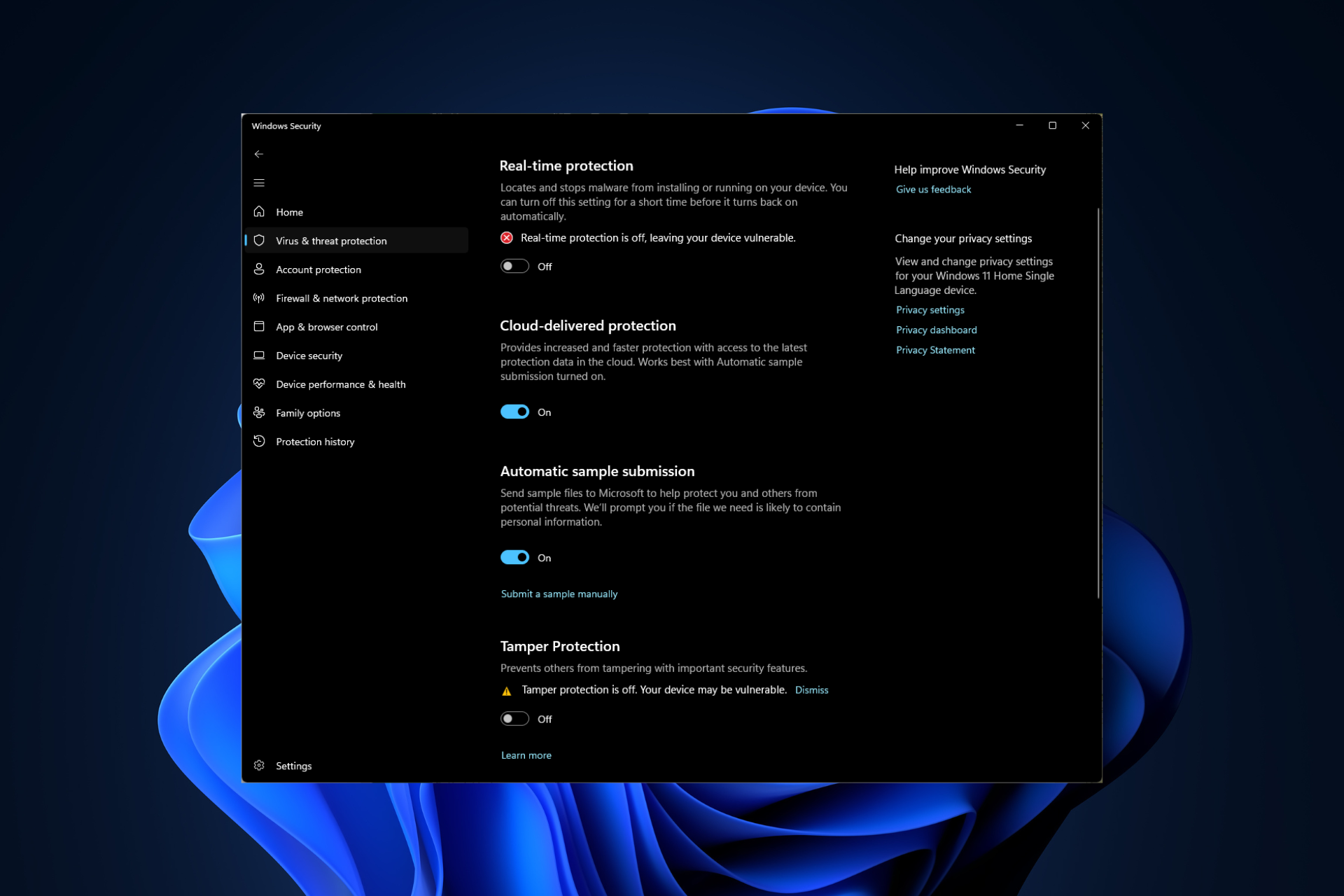Viewport: 1344px width, 896px height.
Task: Click the Privacy settings link
Action: (929, 310)
